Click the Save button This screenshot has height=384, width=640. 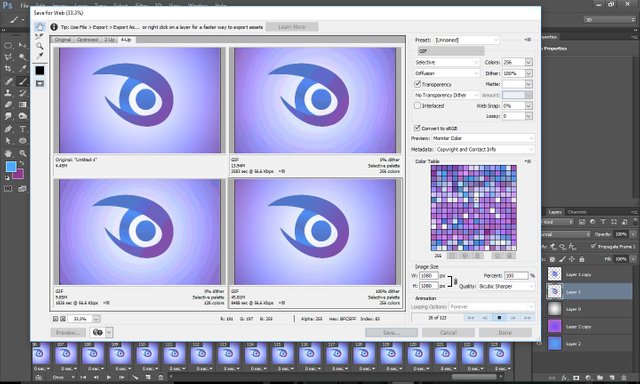click(391, 333)
